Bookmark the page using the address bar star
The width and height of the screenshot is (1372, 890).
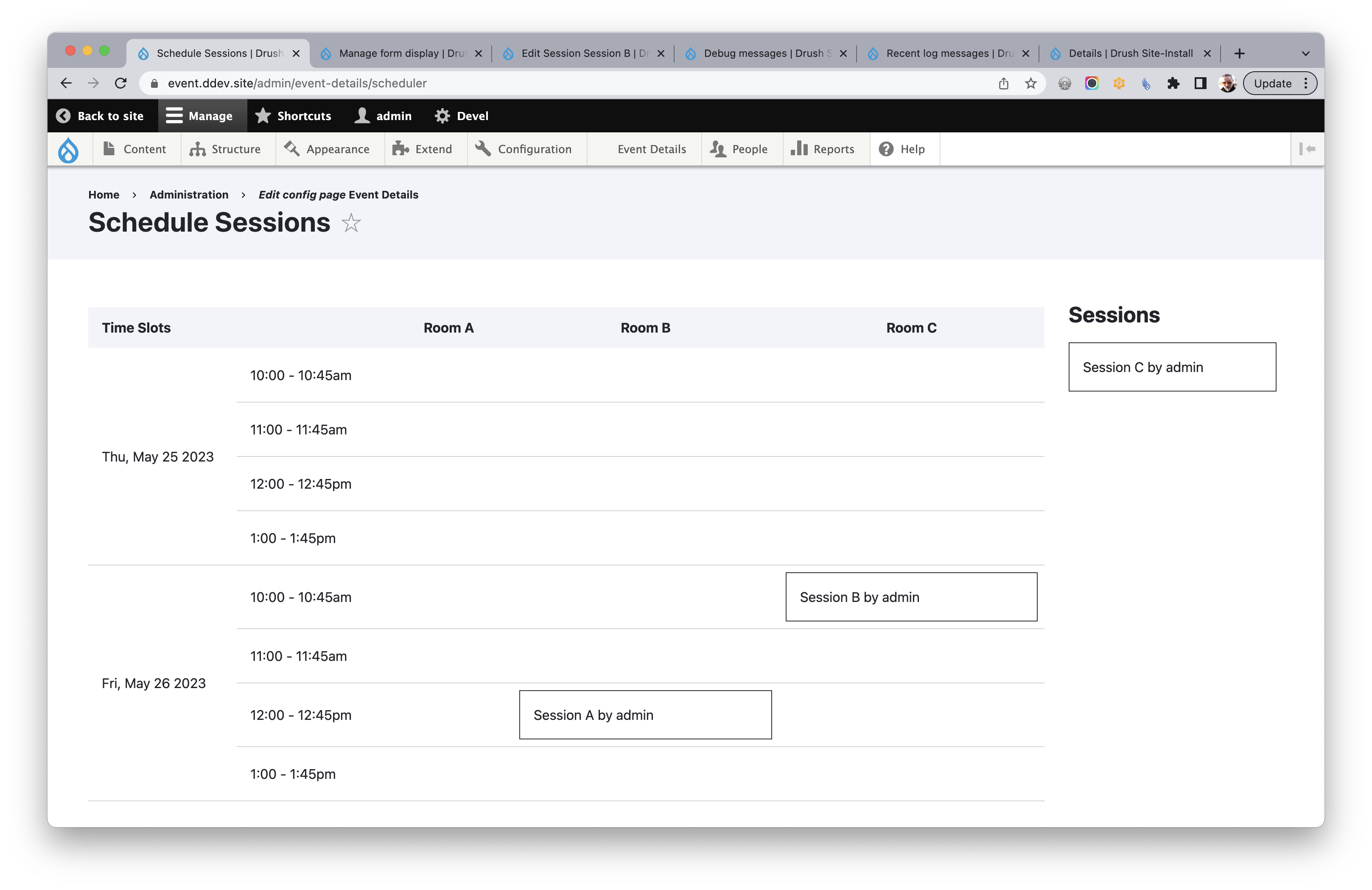(1030, 83)
